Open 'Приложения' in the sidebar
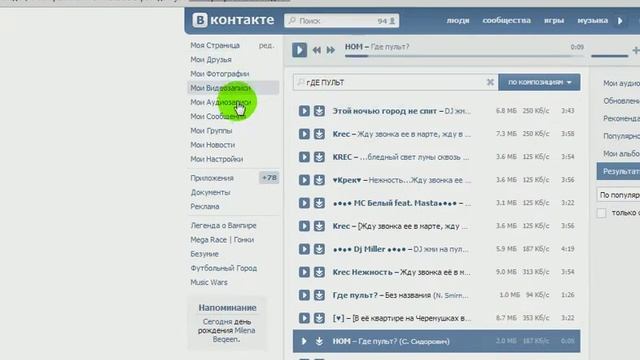The width and height of the screenshot is (640, 360). point(212,178)
